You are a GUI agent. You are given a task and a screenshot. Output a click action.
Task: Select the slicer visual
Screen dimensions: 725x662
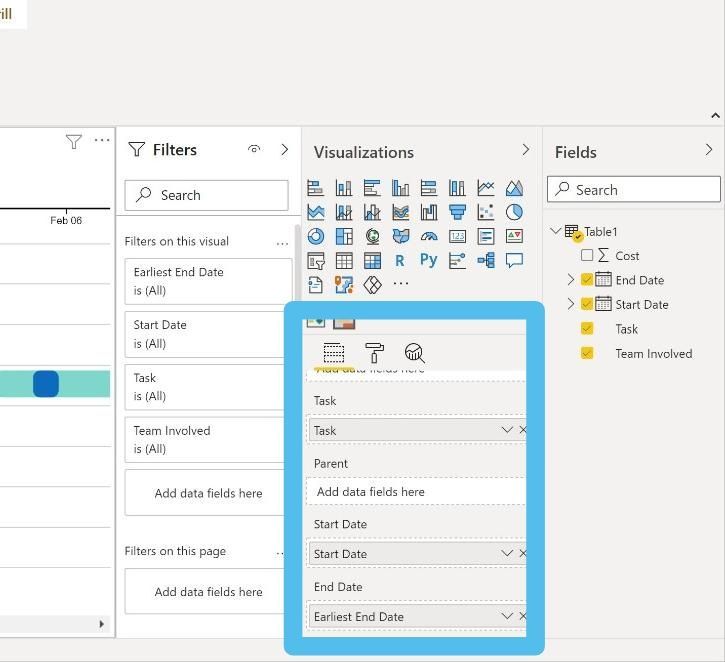[315, 261]
